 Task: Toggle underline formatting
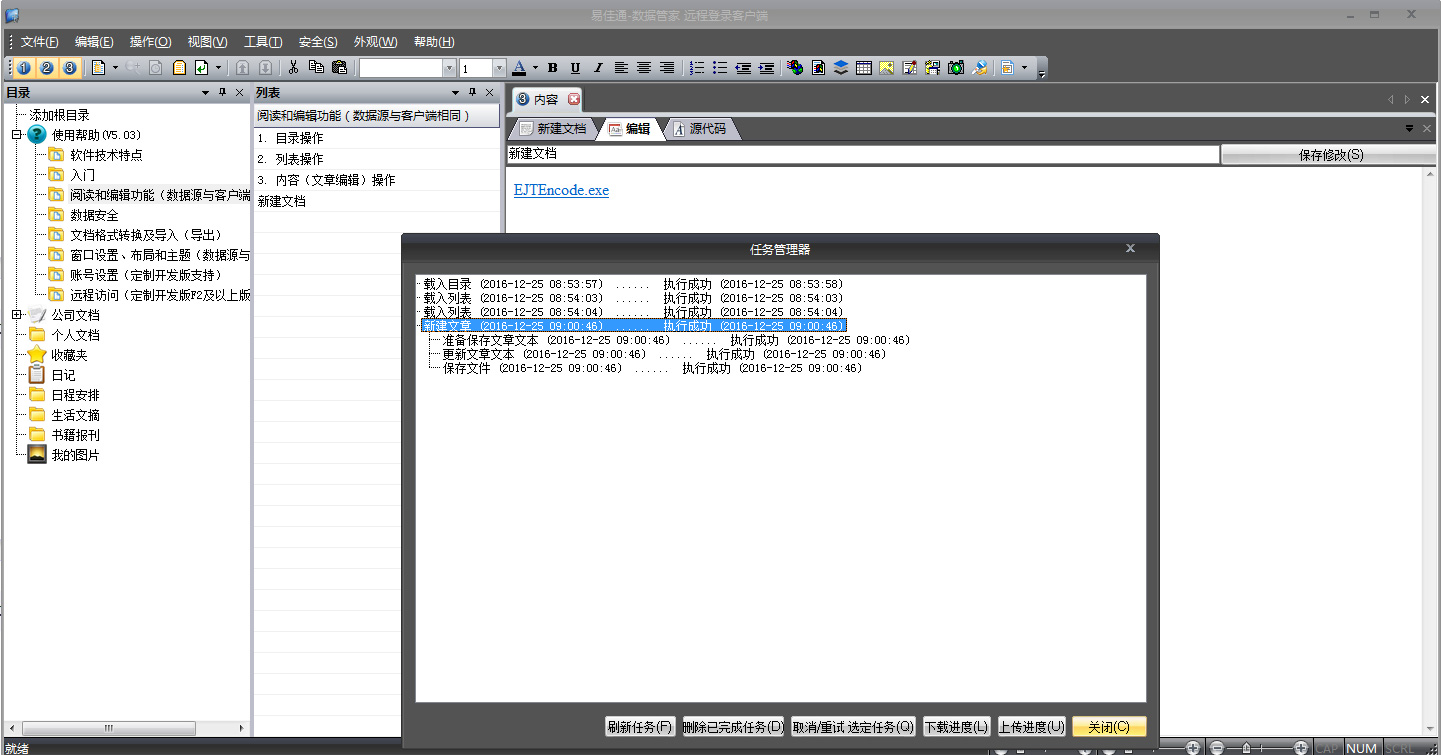pyautogui.click(x=575, y=68)
